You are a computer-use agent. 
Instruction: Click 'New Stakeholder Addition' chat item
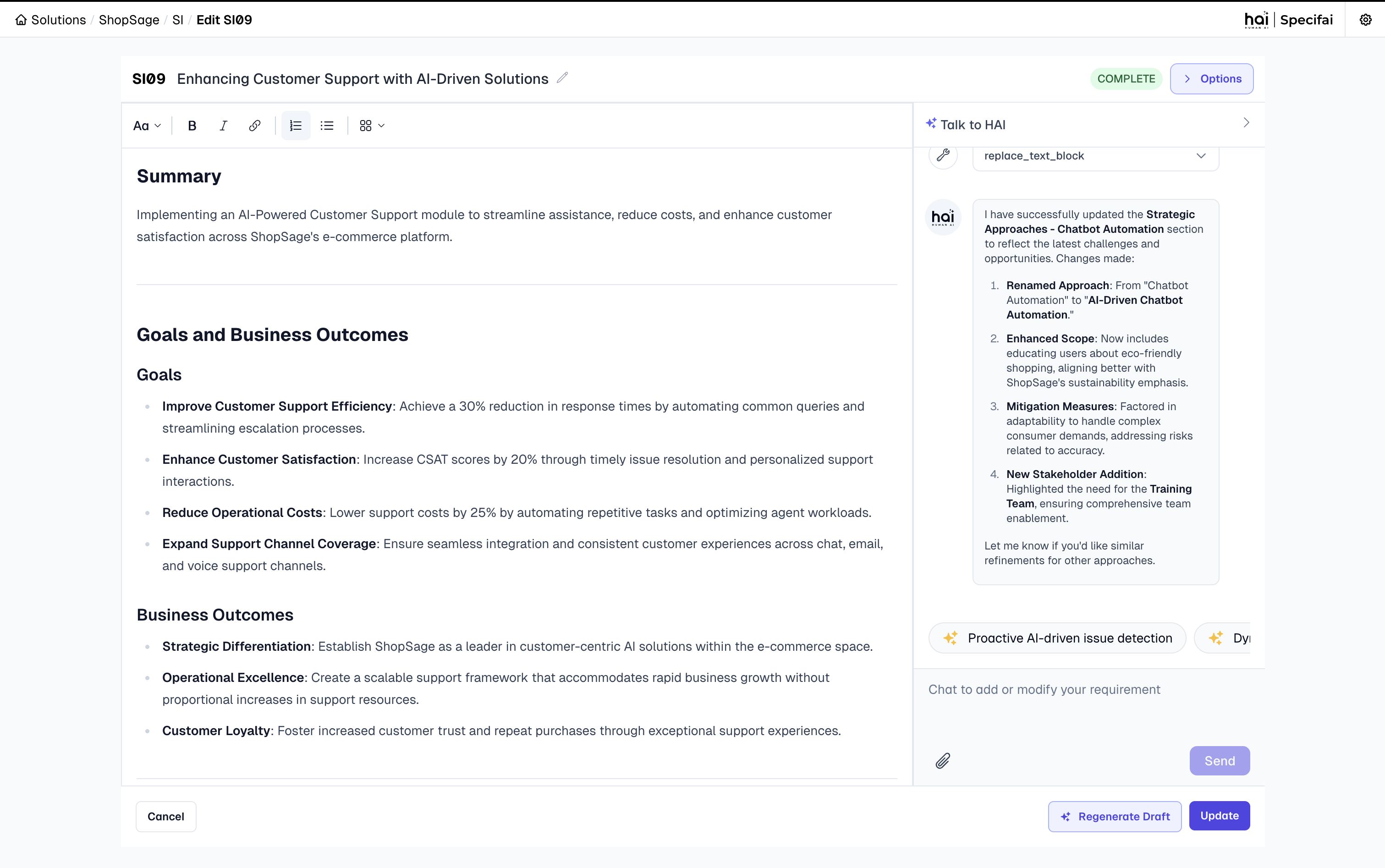(x=1075, y=474)
